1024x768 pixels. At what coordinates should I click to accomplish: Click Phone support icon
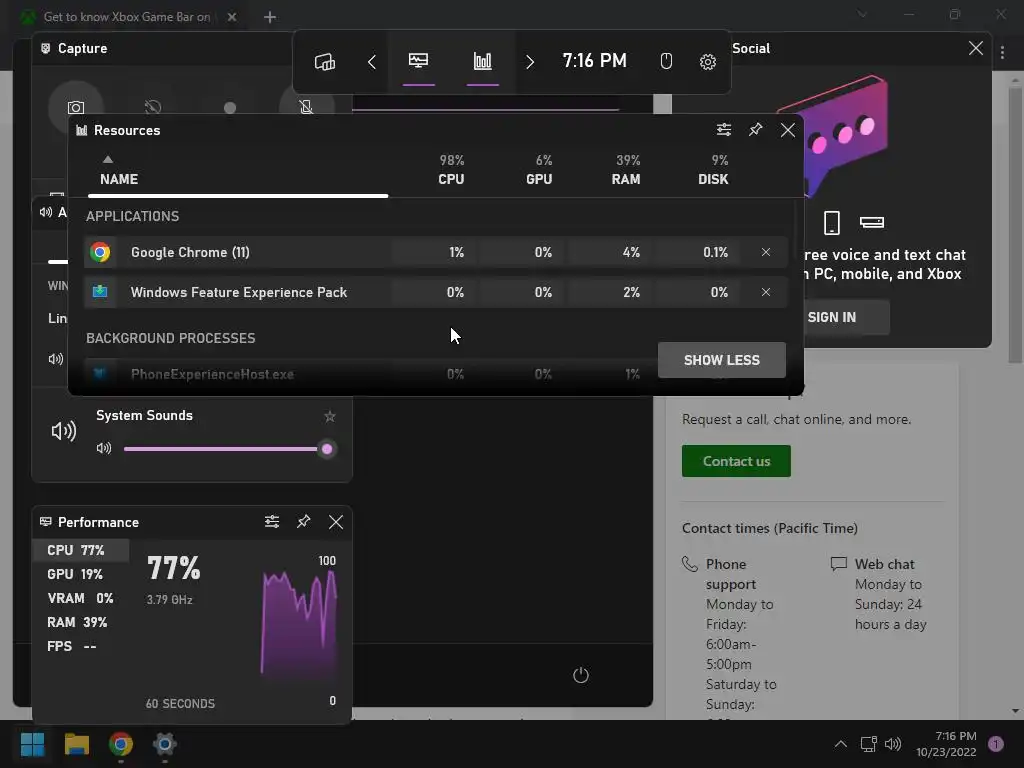tap(690, 564)
